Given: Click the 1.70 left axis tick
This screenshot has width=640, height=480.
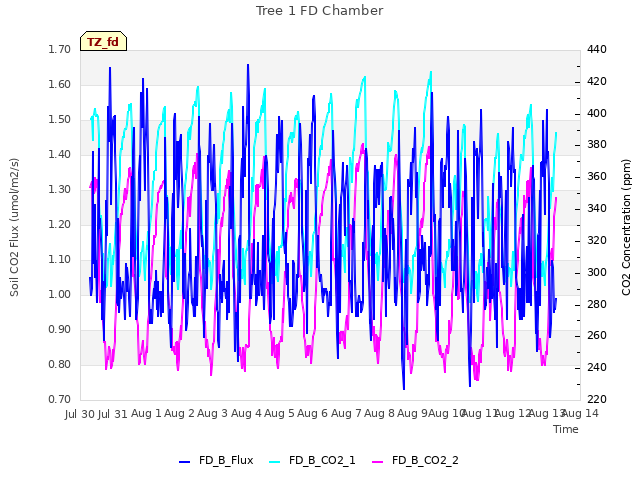Looking at the screenshot, I should (60, 49).
